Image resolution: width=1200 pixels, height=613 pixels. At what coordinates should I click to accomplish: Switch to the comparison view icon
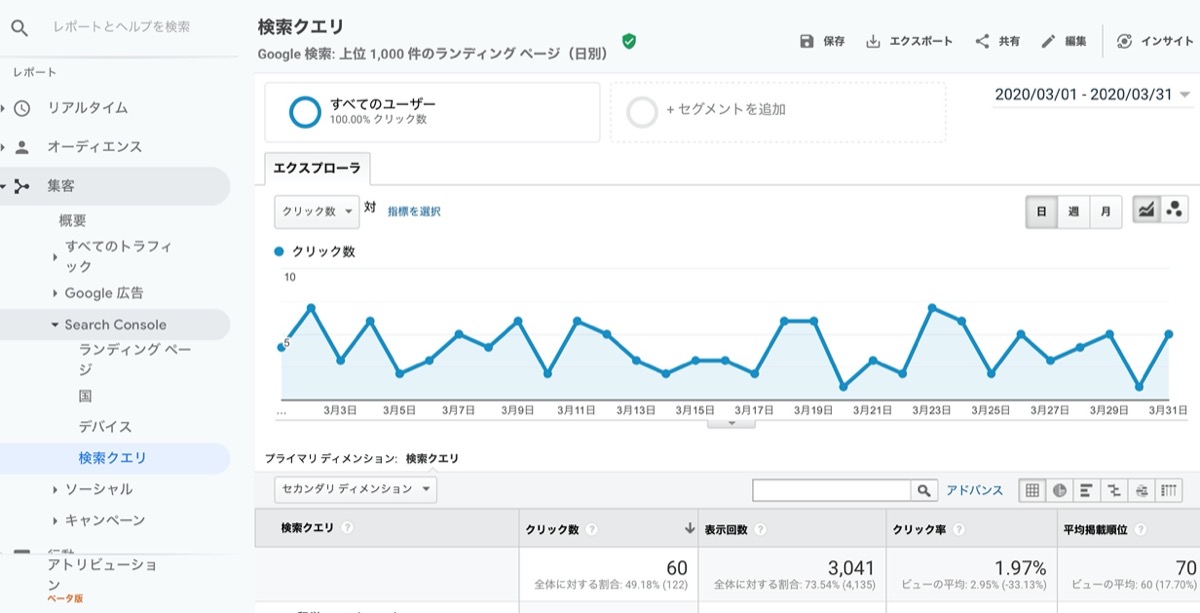[1114, 490]
